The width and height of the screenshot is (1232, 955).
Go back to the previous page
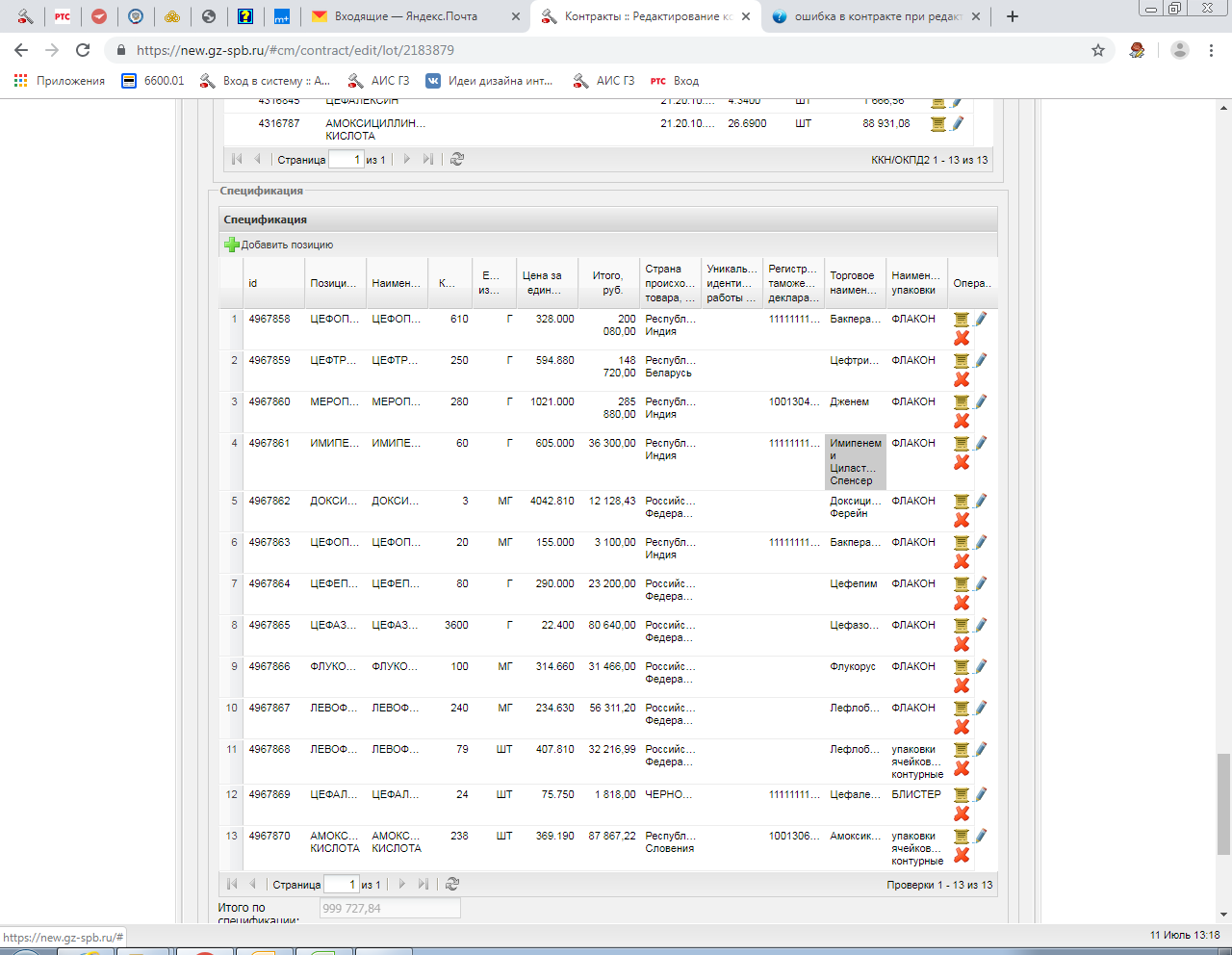click(21, 50)
